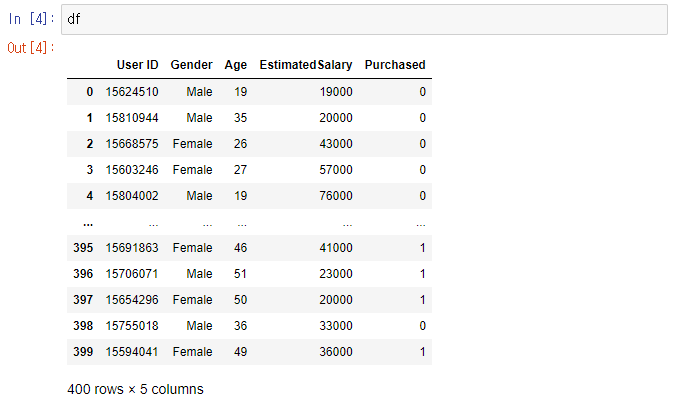Click Gender cell Female in row 399
Viewport: 676px width, 400px height.
pyautogui.click(x=192, y=352)
